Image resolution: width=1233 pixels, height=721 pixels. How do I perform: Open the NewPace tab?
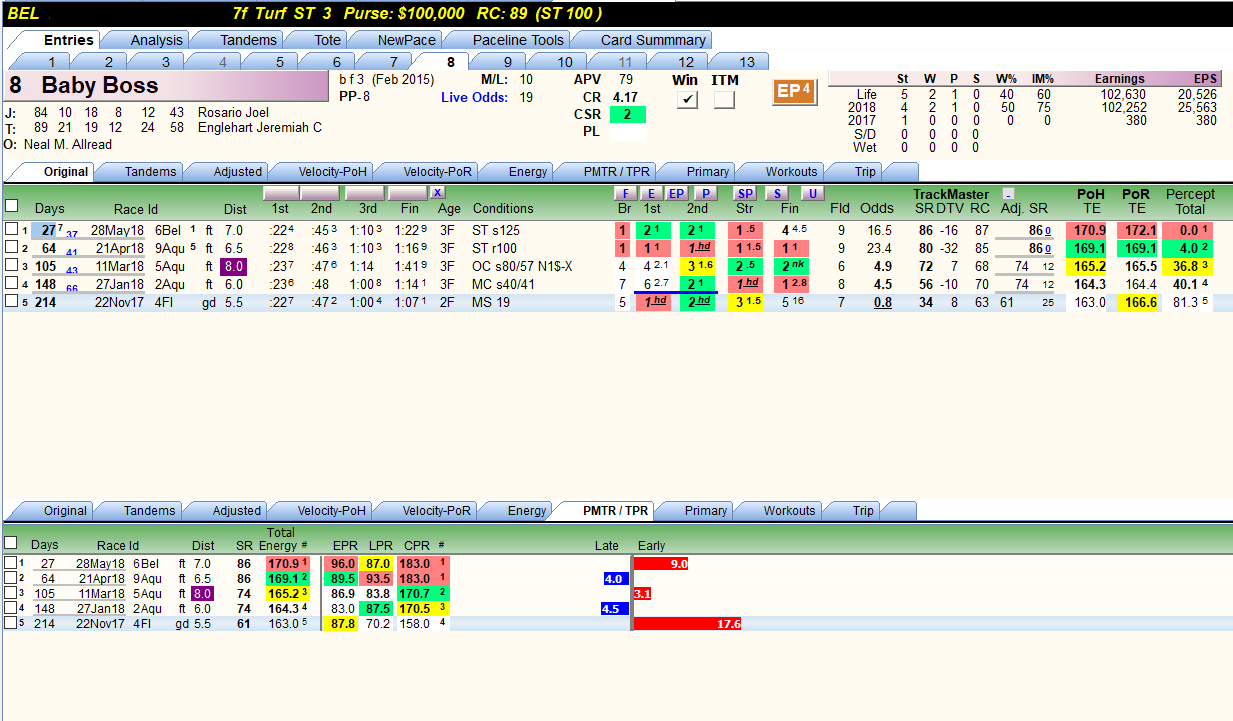(x=406, y=40)
